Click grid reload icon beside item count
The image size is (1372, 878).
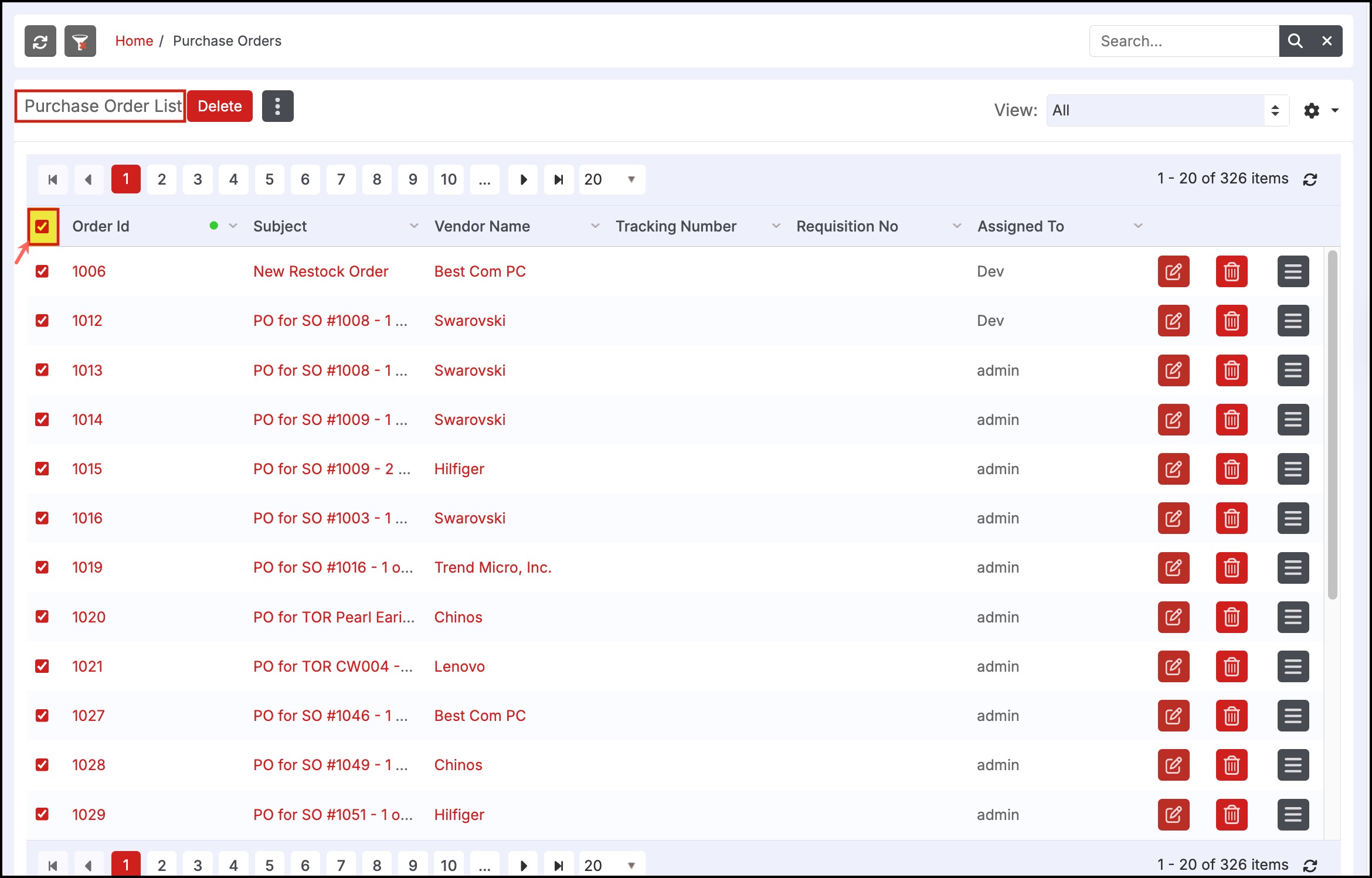(x=1310, y=179)
